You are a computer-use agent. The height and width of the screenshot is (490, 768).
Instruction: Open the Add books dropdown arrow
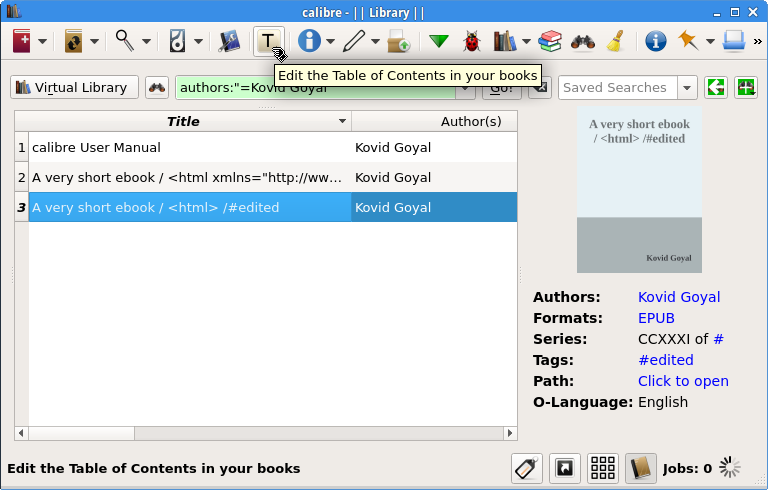tap(43, 42)
